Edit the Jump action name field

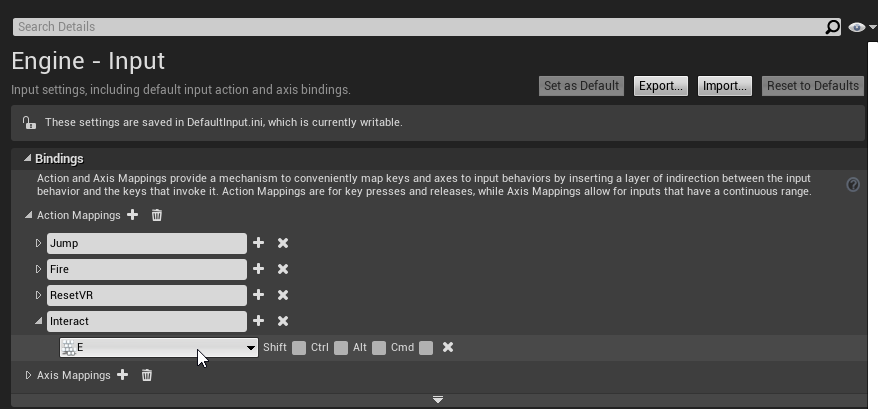click(147, 243)
